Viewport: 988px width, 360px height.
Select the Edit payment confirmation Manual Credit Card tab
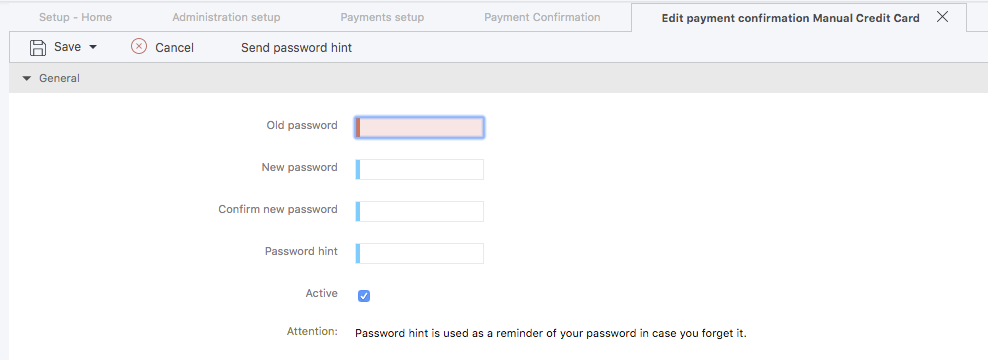[x=790, y=18]
